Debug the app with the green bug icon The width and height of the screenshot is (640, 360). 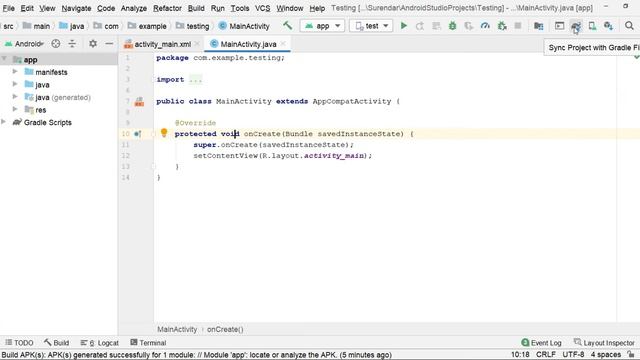pyautogui.click(x=452, y=26)
